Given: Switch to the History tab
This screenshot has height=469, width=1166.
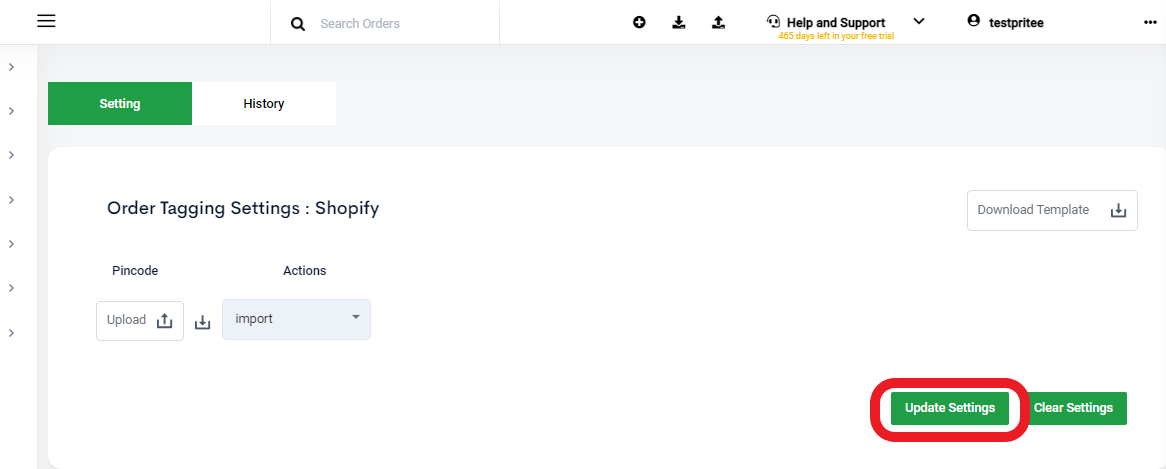Looking at the screenshot, I should 264,103.
